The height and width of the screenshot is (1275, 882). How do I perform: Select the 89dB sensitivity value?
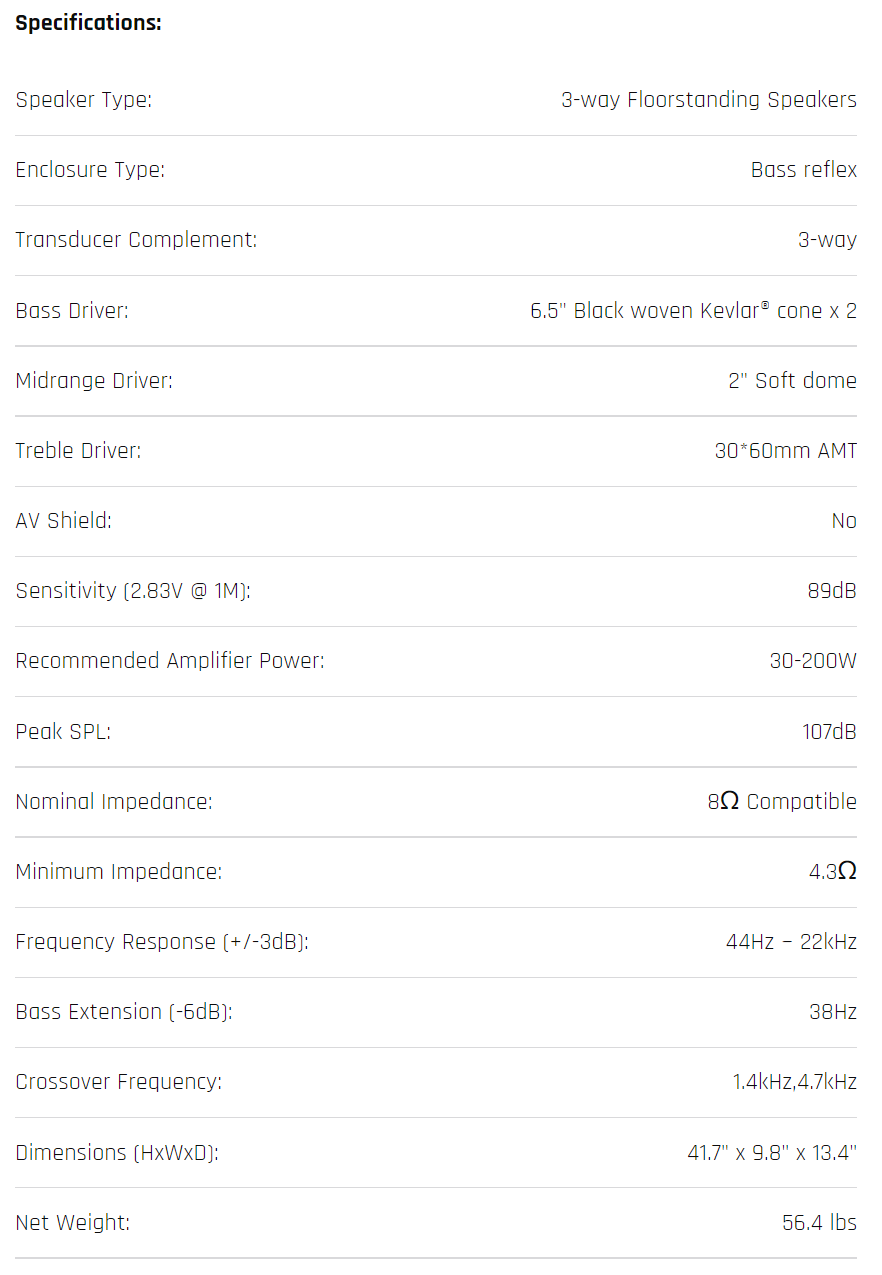pos(832,591)
